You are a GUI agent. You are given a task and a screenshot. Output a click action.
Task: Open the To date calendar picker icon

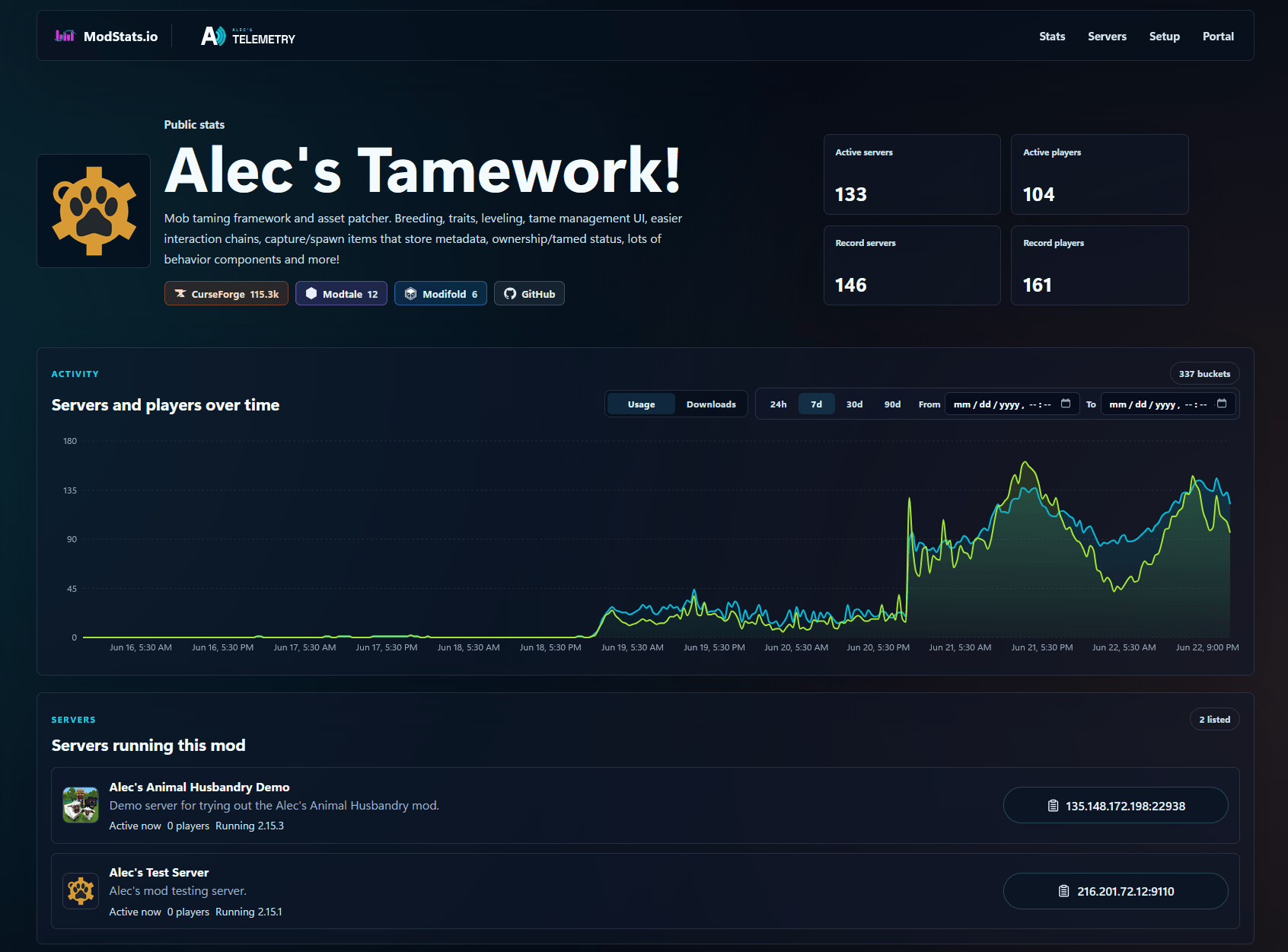tap(1222, 404)
